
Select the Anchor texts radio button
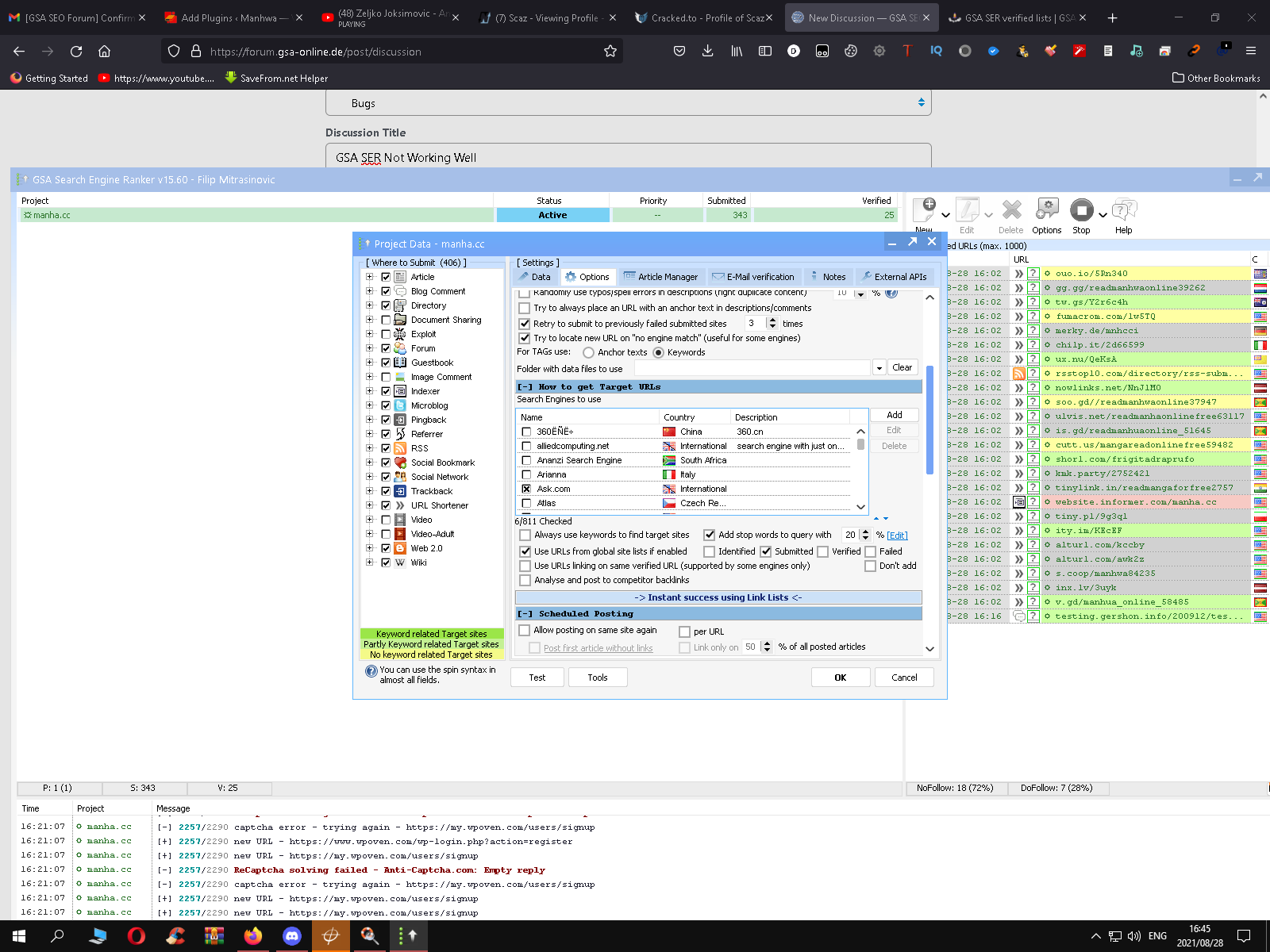tap(588, 352)
